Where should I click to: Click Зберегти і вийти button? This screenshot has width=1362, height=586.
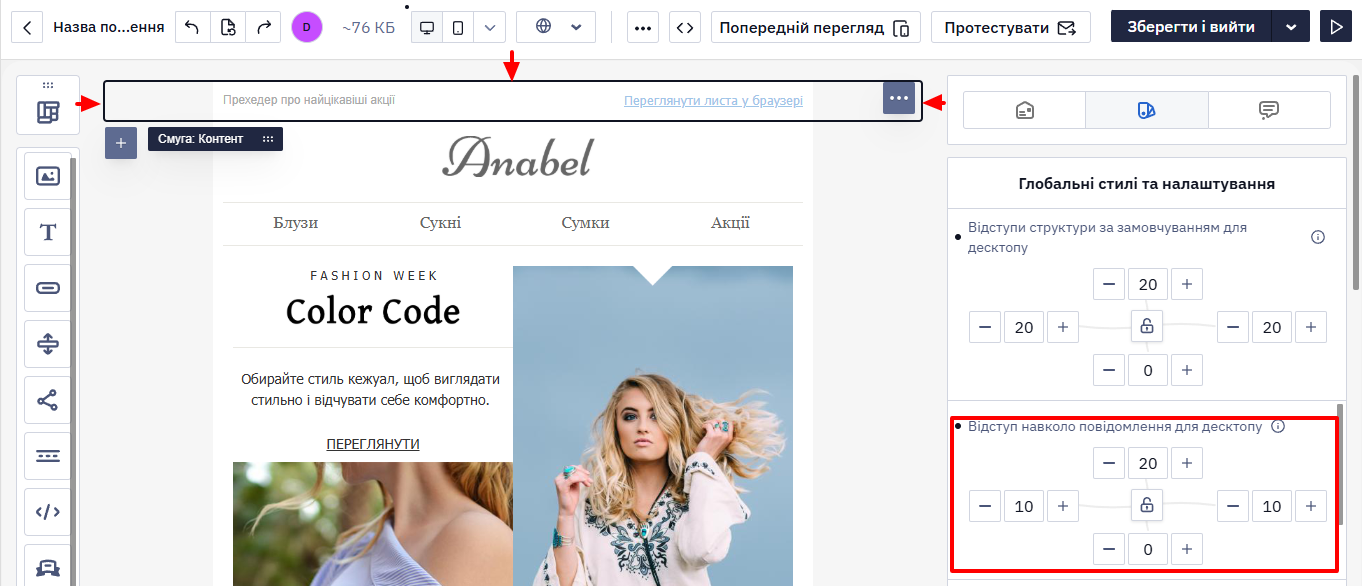pos(1191,27)
